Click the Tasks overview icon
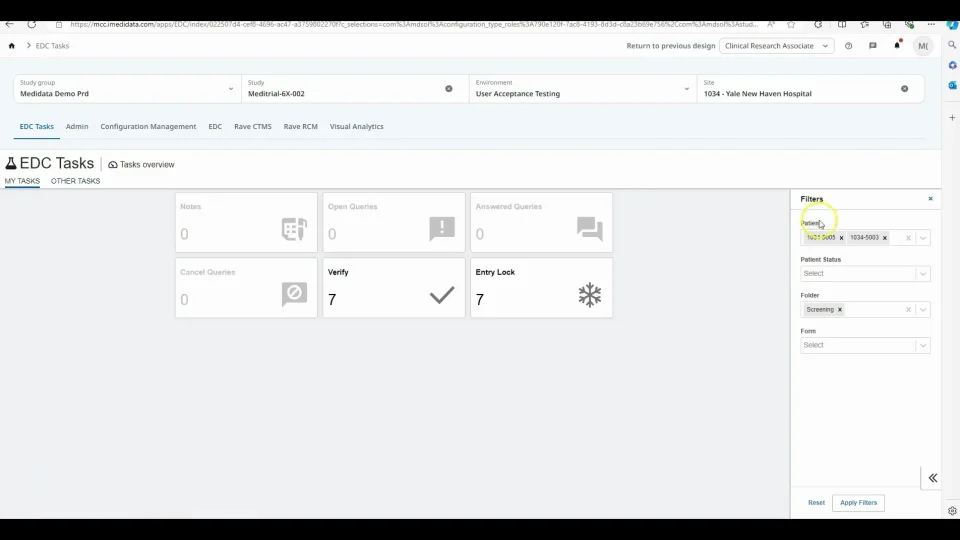960x540 pixels. point(113,165)
